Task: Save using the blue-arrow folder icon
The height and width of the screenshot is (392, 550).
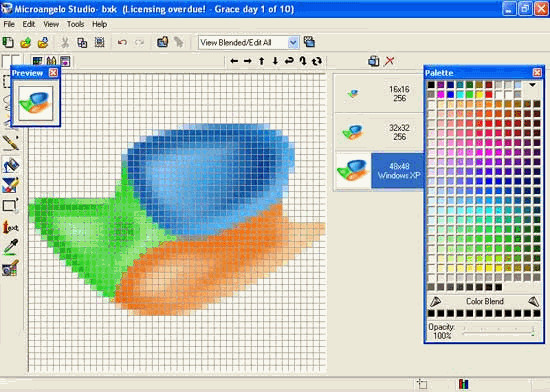Action: (43, 42)
